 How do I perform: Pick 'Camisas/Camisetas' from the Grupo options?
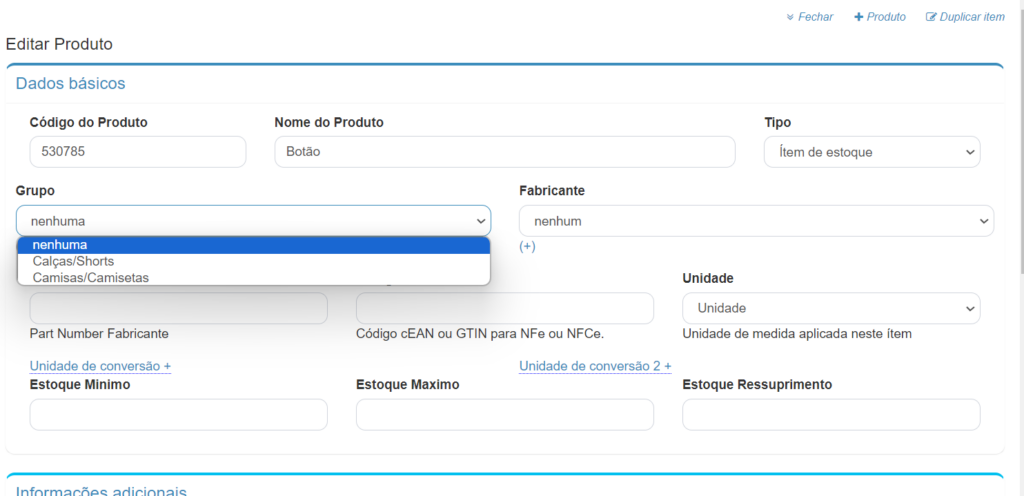253,277
